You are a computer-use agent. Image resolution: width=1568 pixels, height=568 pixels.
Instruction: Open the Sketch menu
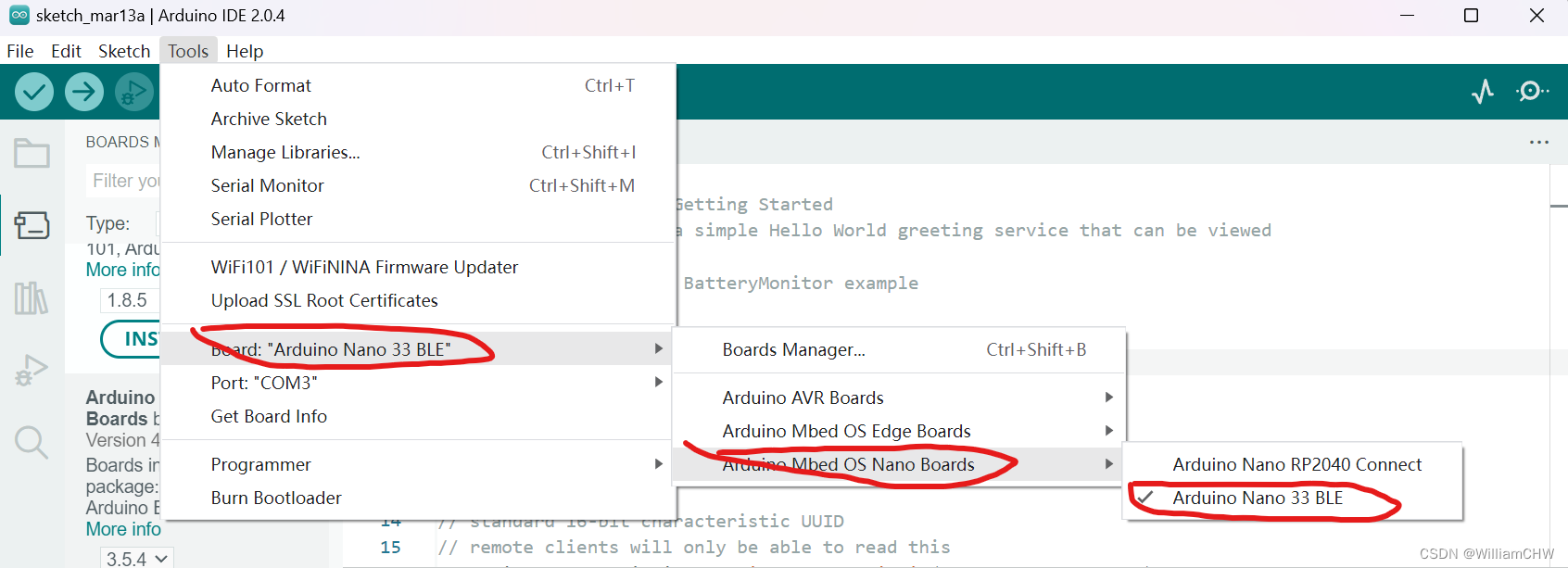tap(124, 51)
